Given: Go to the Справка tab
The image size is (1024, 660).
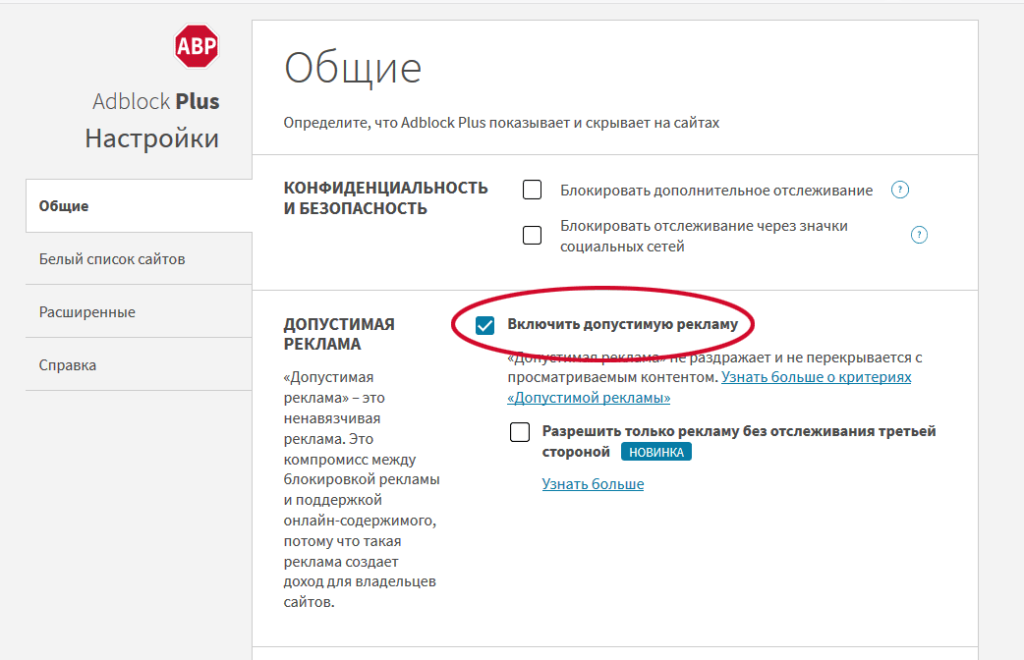Looking at the screenshot, I should [68, 365].
